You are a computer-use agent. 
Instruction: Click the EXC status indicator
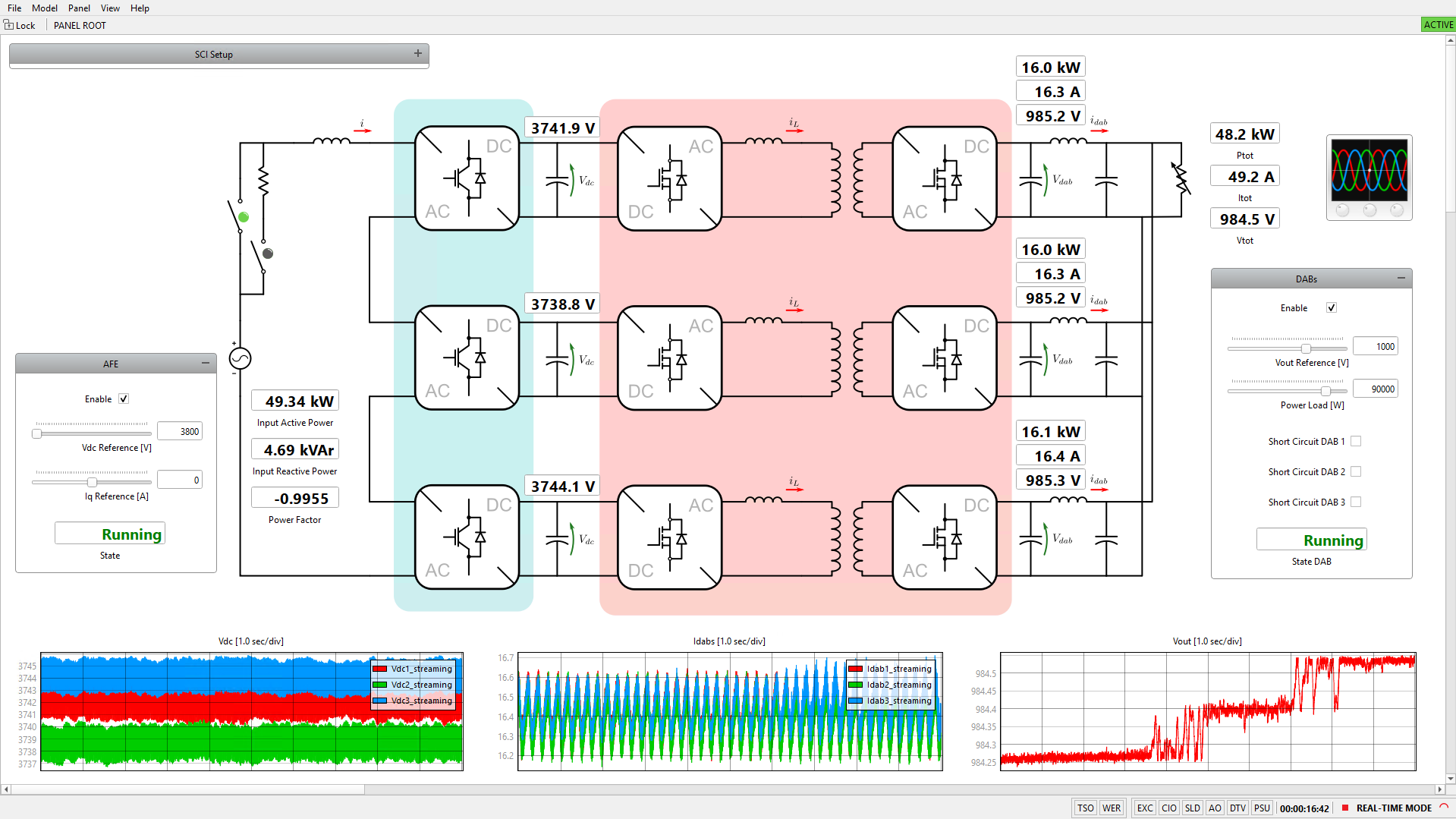pos(1145,808)
